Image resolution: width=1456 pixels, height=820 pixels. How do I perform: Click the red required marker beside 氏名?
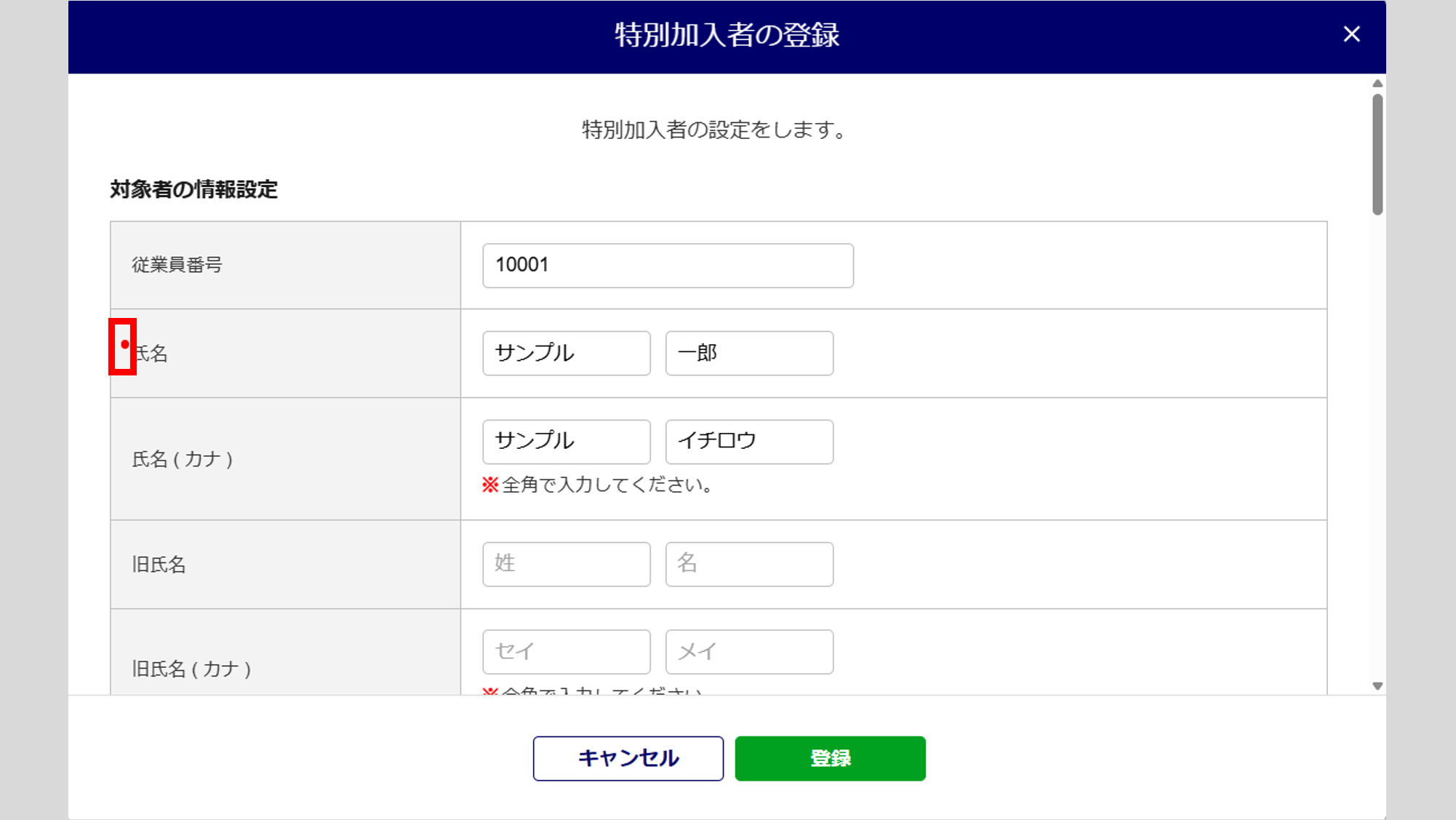[x=124, y=345]
